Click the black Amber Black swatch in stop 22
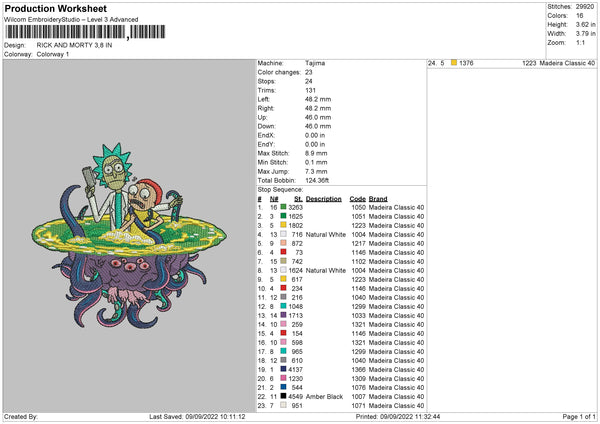Screen dimensions: 600x424 coord(283,396)
